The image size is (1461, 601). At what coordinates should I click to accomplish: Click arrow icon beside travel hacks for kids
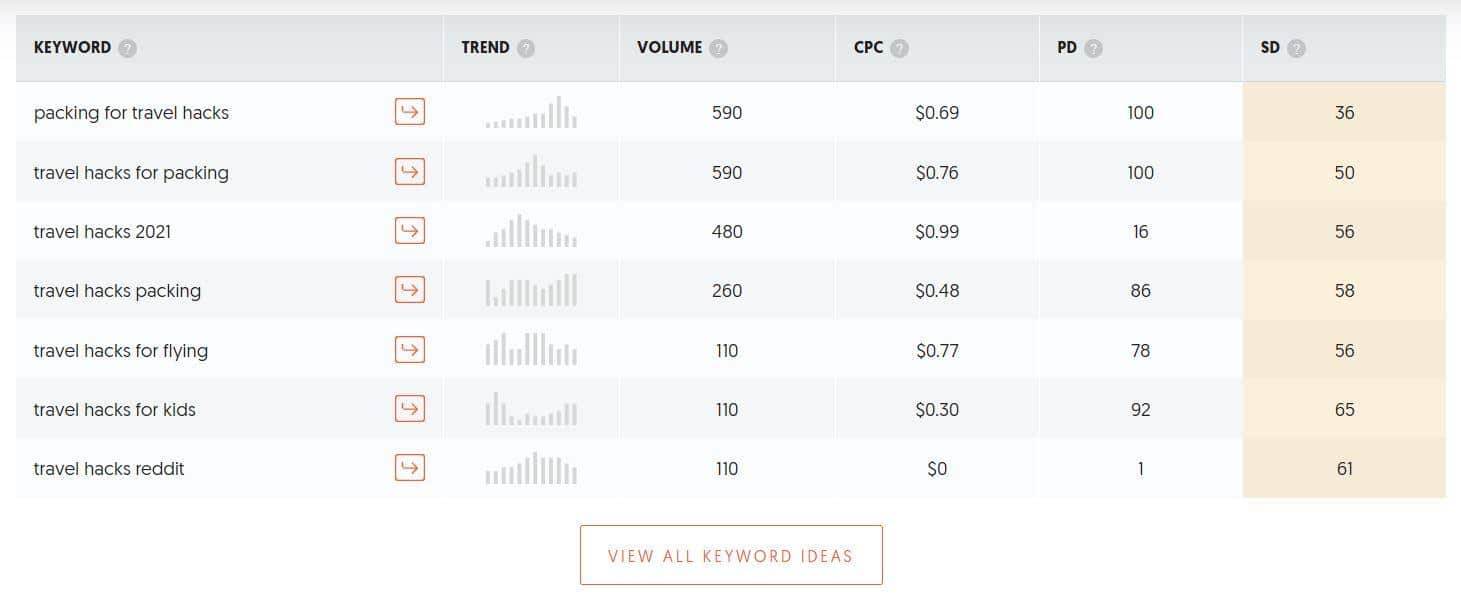(410, 409)
